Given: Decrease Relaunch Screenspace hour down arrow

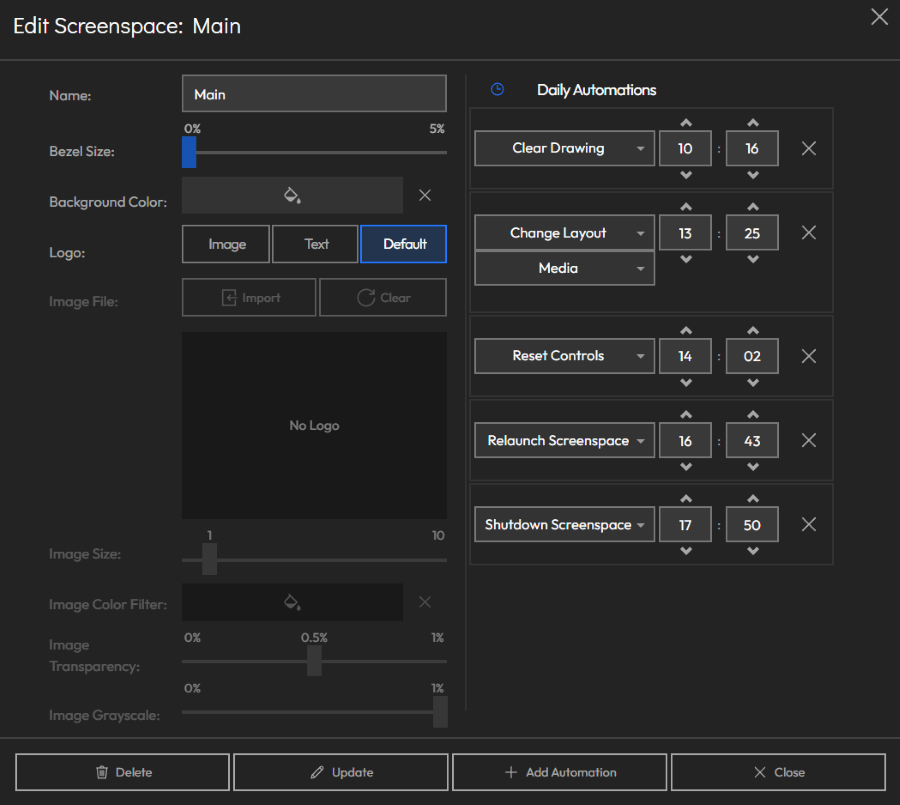Looking at the screenshot, I should (686, 467).
